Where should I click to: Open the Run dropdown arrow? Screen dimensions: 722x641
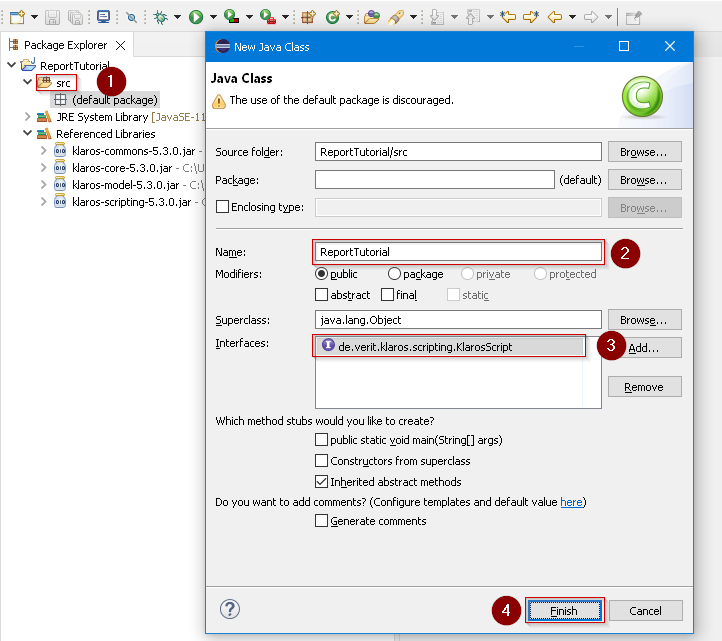[x=213, y=17]
